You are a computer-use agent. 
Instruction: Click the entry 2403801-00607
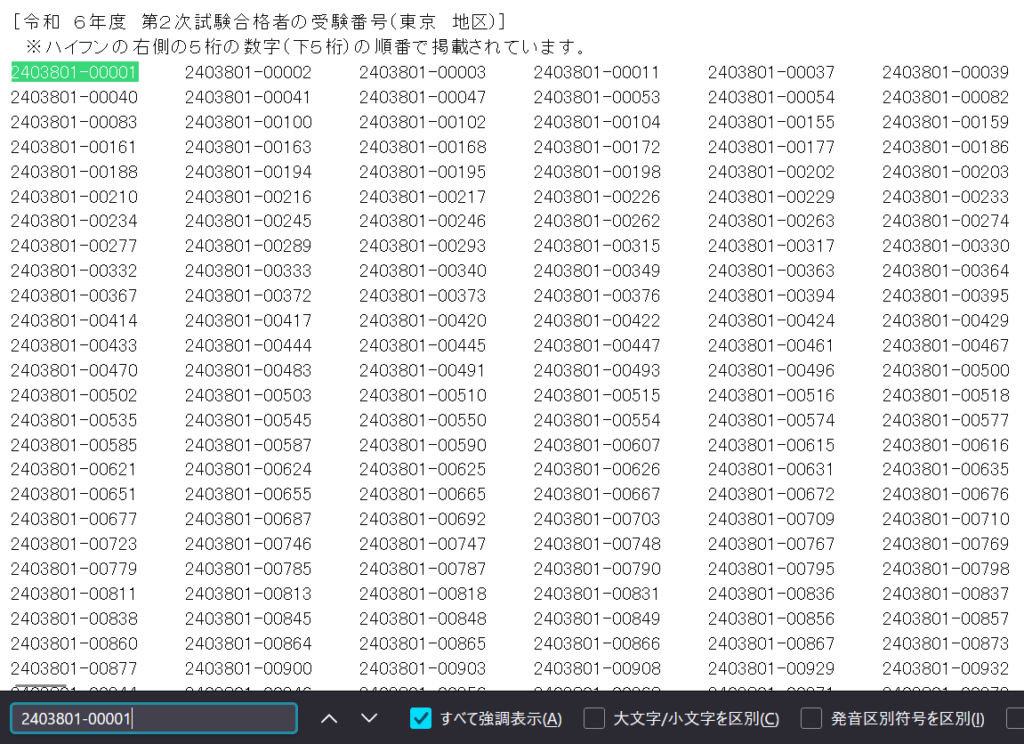(596, 445)
